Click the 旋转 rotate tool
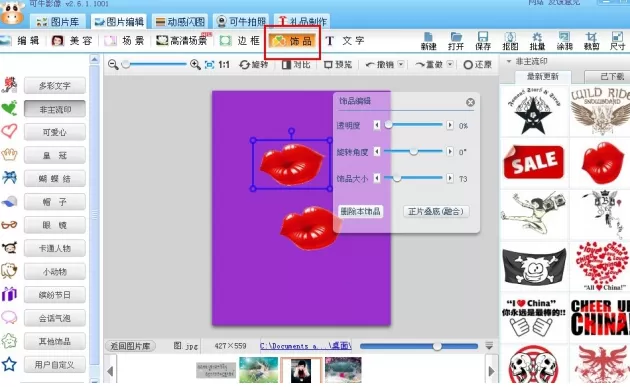 [254, 65]
